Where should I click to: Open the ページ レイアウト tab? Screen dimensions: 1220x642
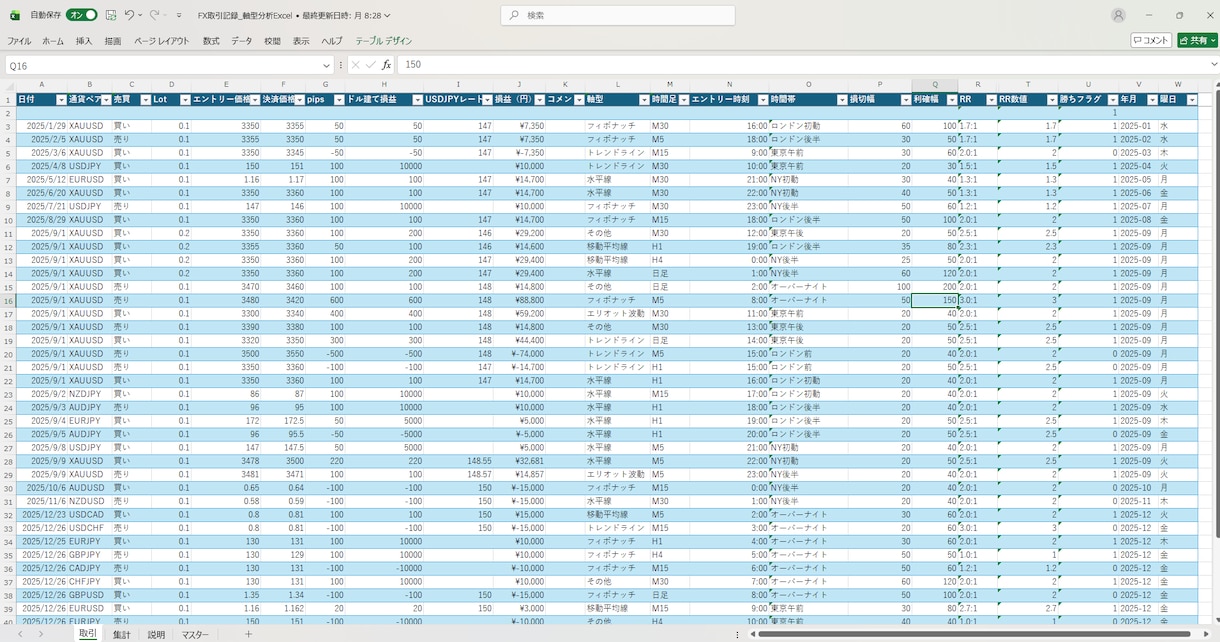[x=161, y=41]
